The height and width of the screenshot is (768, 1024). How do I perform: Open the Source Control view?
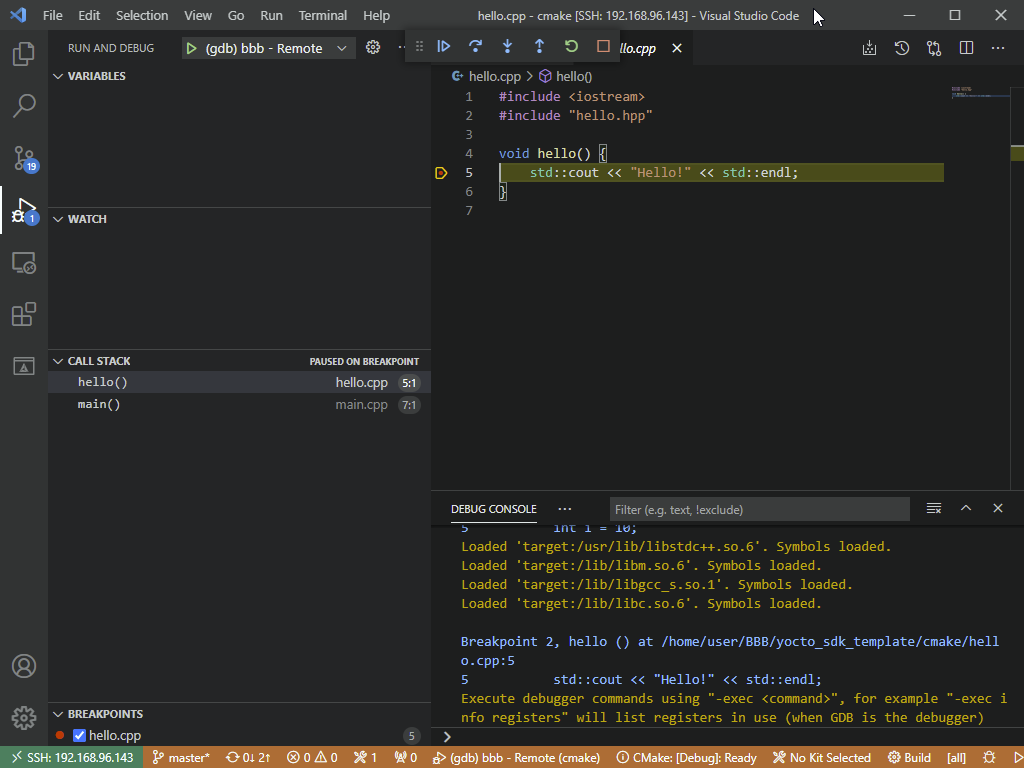click(24, 158)
